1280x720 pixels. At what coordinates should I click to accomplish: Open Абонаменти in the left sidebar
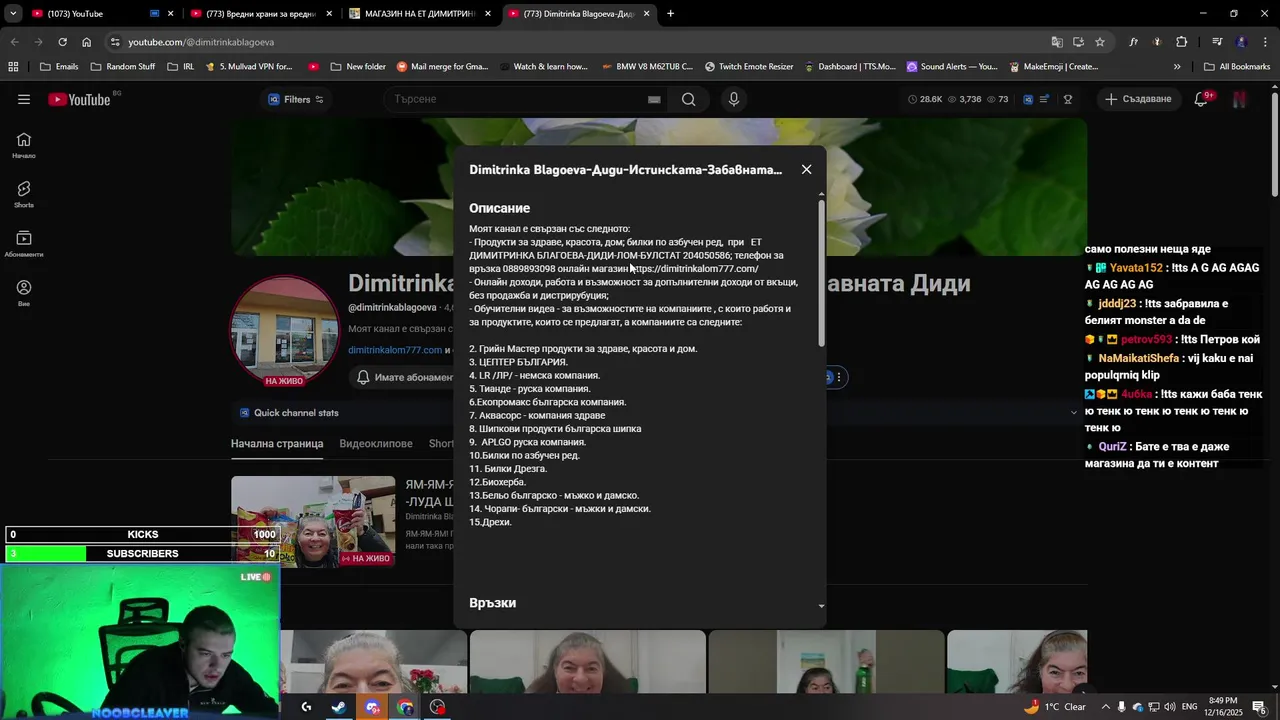pyautogui.click(x=24, y=243)
